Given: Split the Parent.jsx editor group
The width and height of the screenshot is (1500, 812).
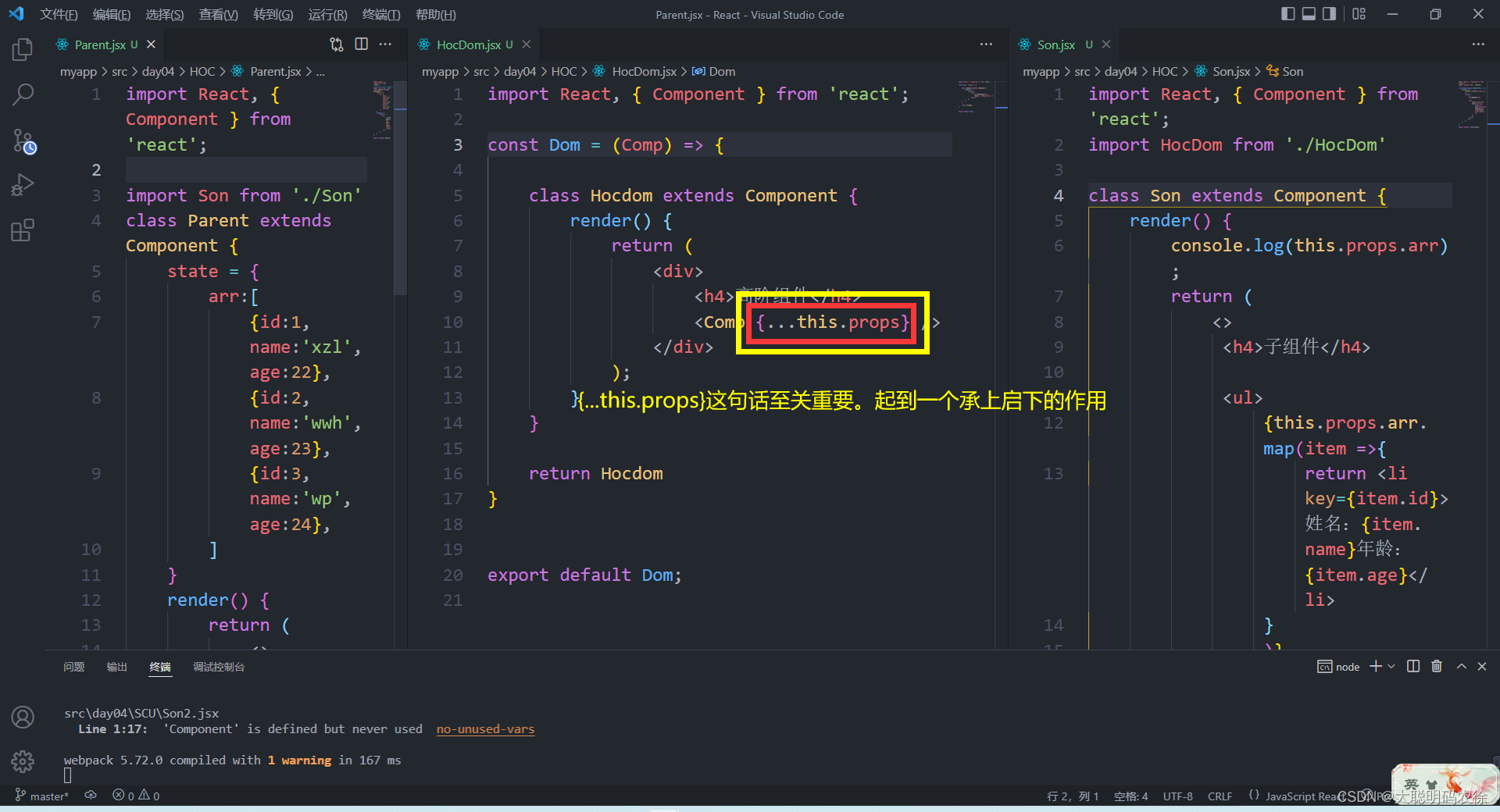Looking at the screenshot, I should (362, 45).
